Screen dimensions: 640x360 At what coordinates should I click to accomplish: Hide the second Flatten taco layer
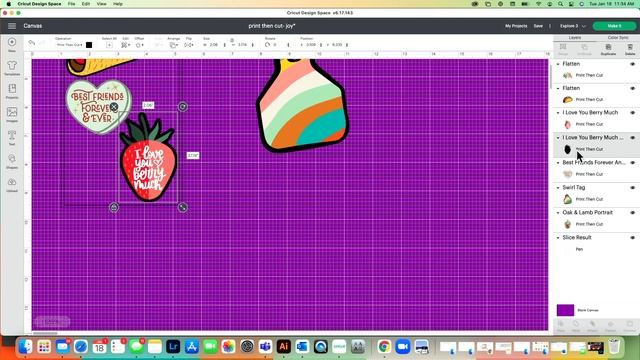(633, 88)
